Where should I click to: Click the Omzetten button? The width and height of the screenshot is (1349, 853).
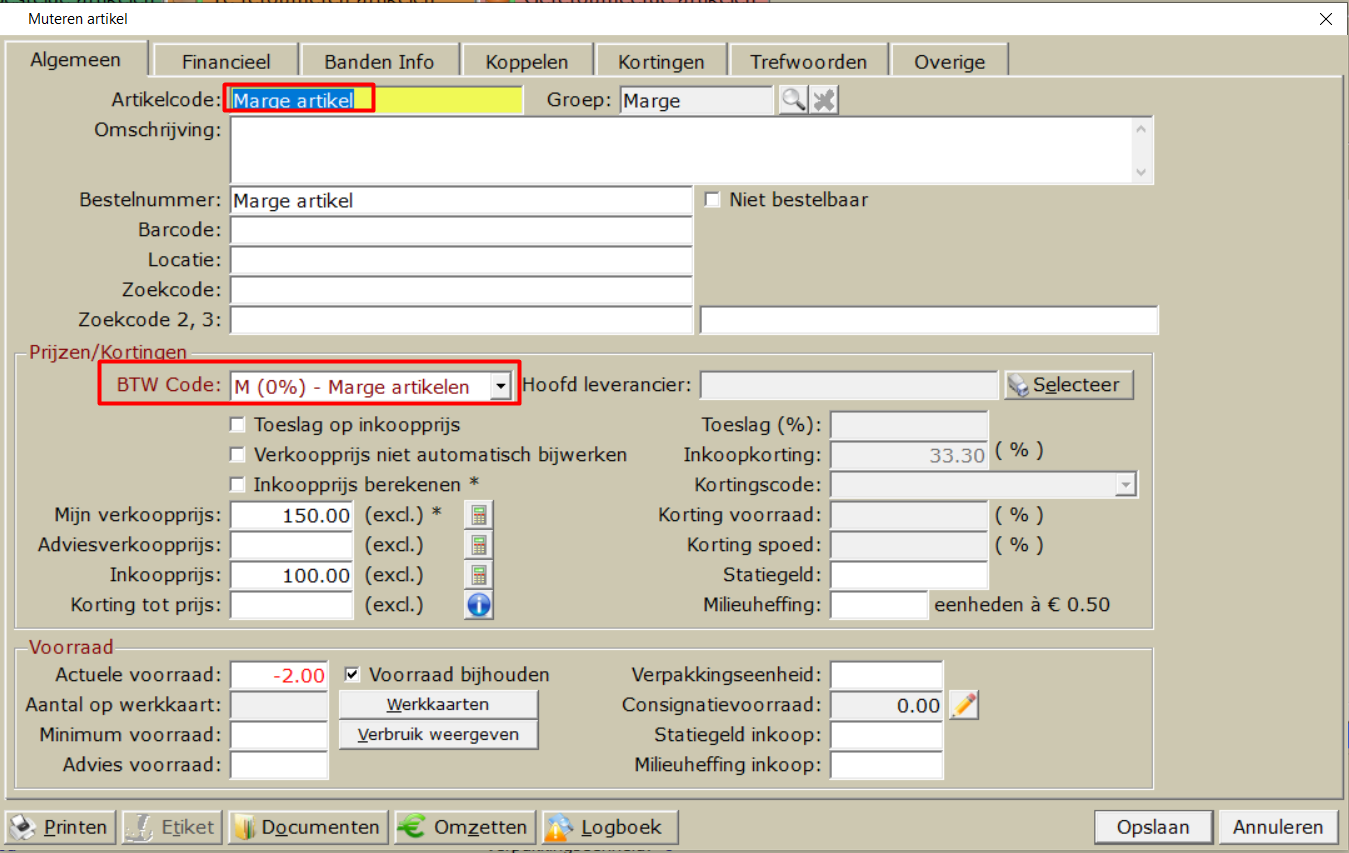tap(465, 827)
